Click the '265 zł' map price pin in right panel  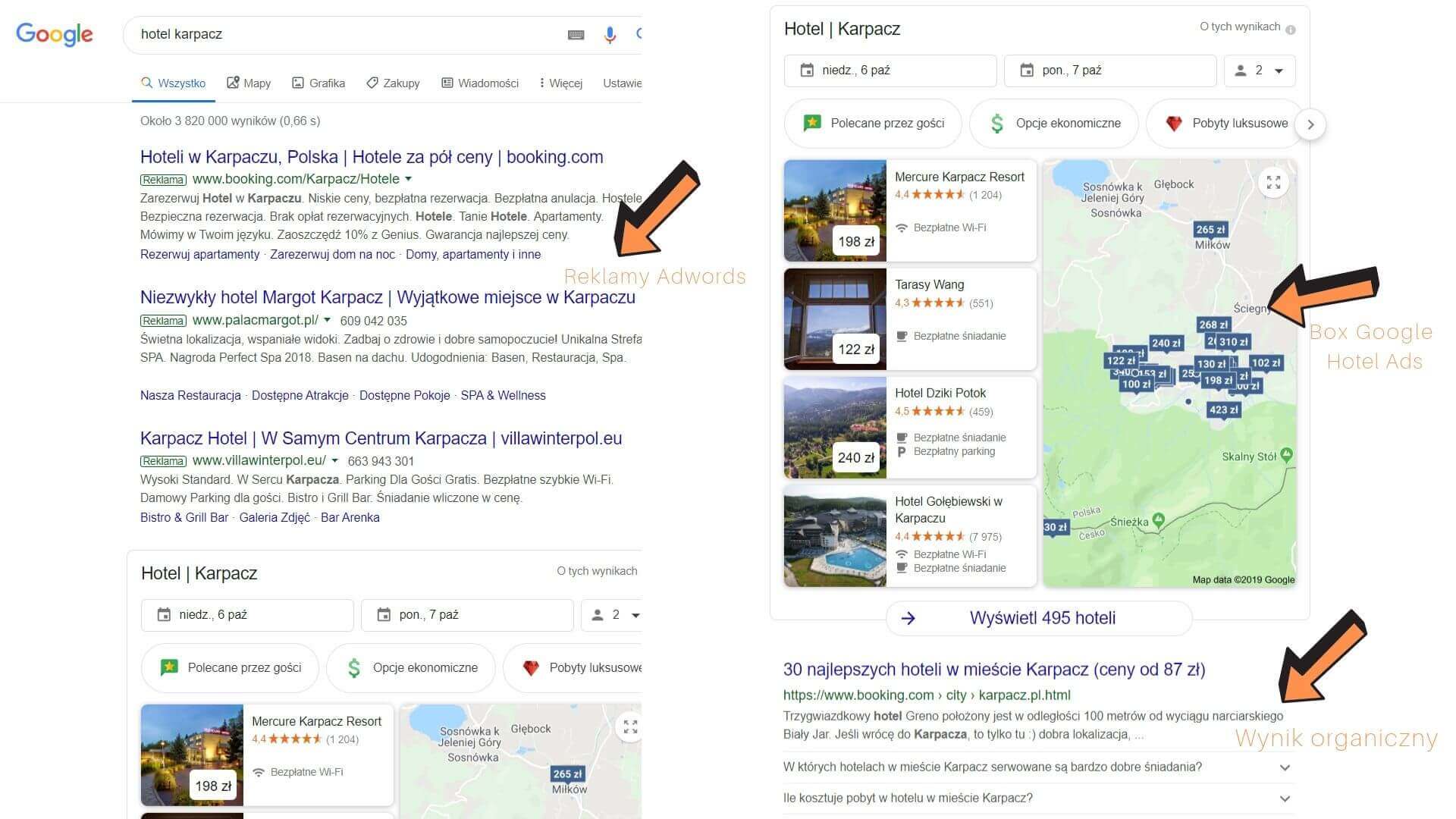coord(1210,230)
